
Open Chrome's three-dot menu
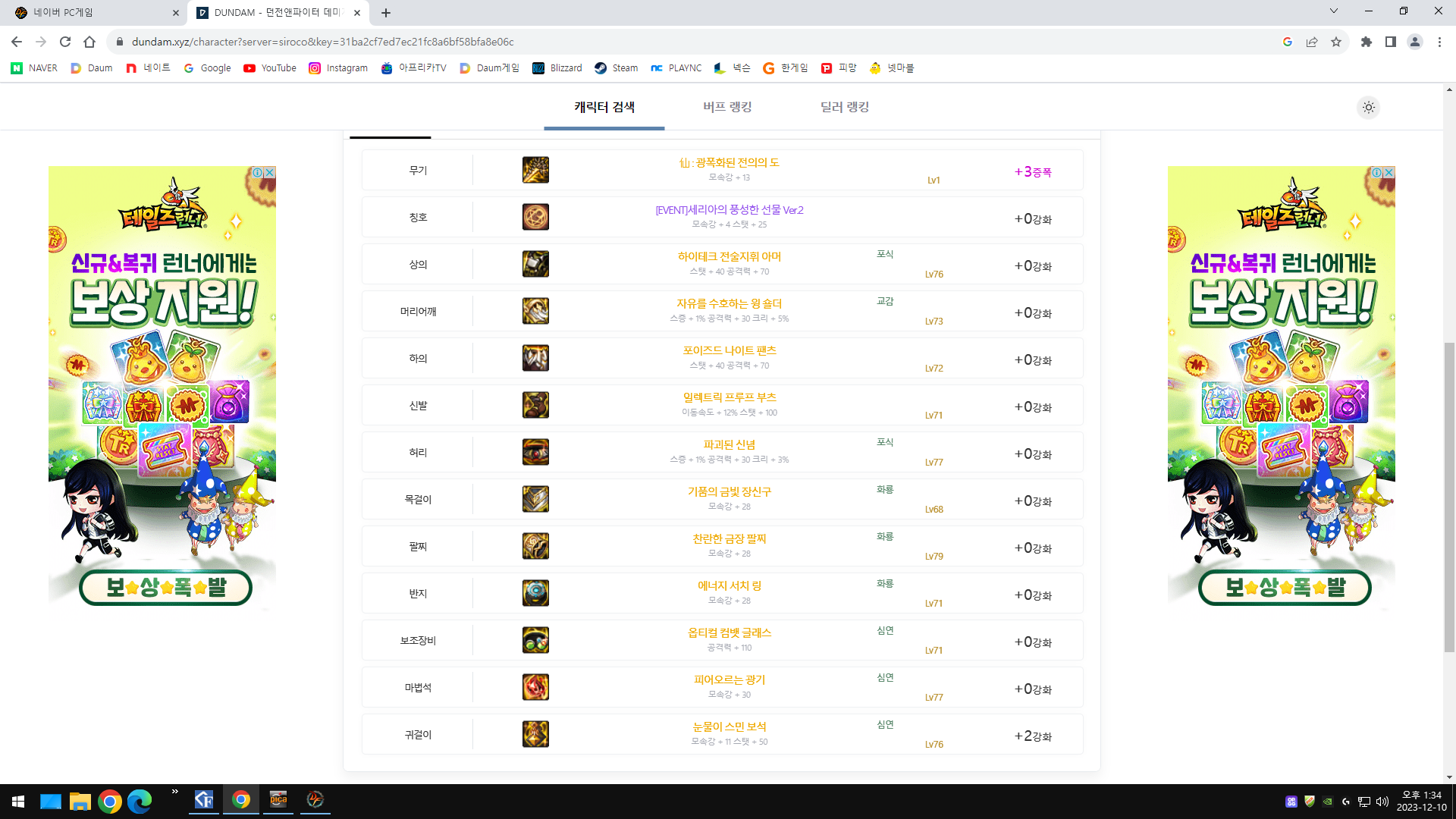click(x=1439, y=42)
